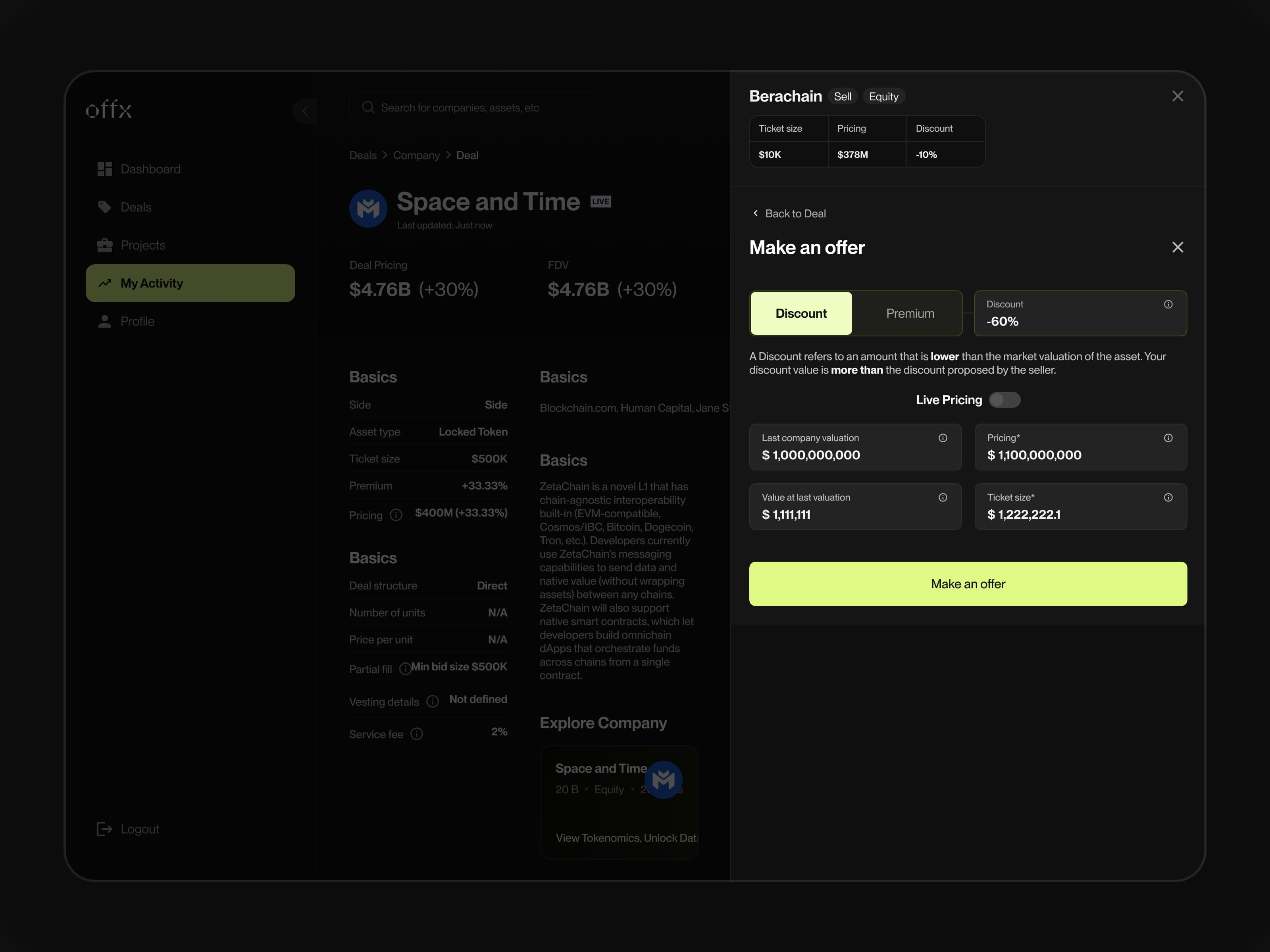This screenshot has width=1270, height=952.
Task: Select My Activity in the sidebar
Action: coord(190,283)
